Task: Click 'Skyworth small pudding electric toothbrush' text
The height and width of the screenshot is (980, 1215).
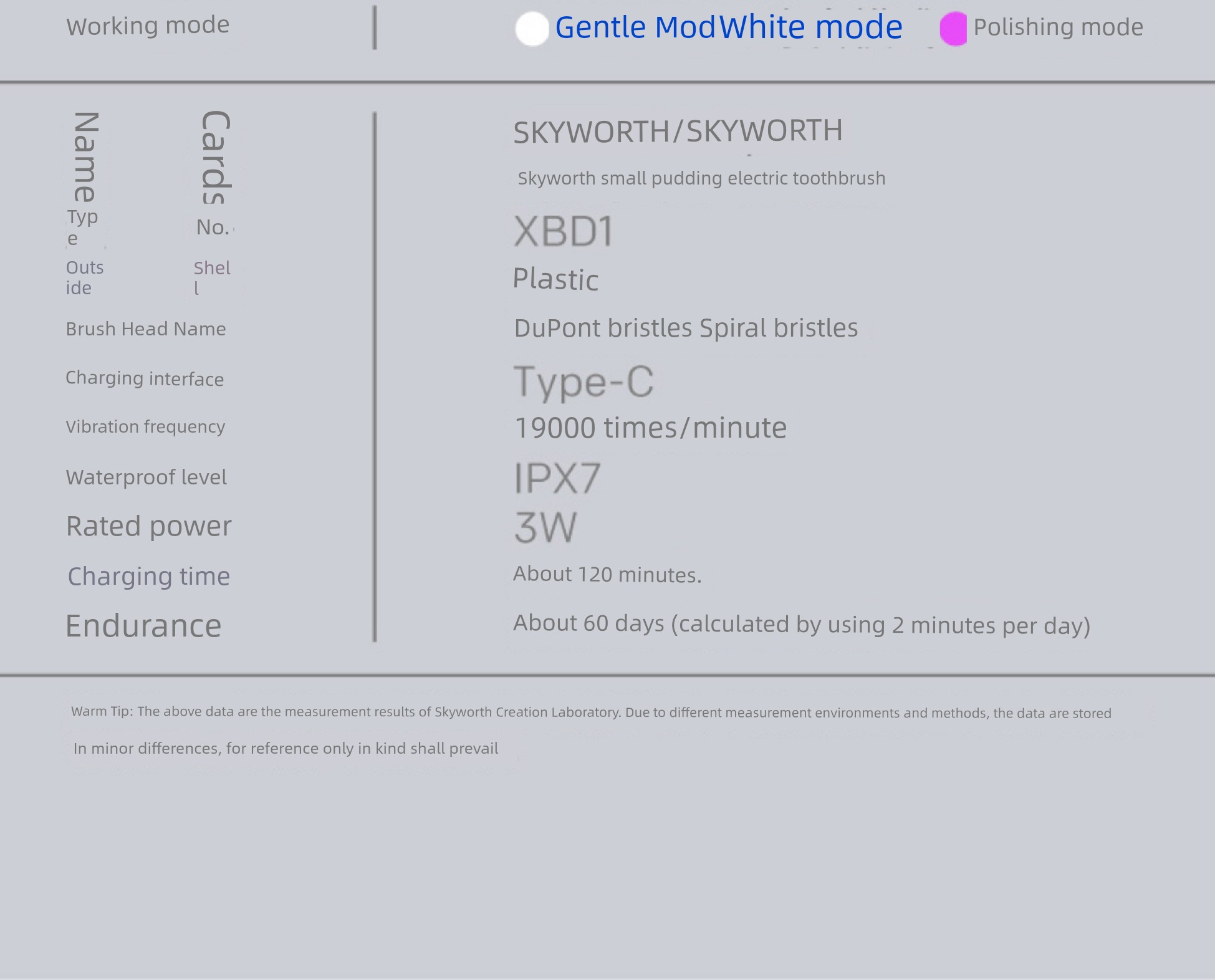Action: 701,178
